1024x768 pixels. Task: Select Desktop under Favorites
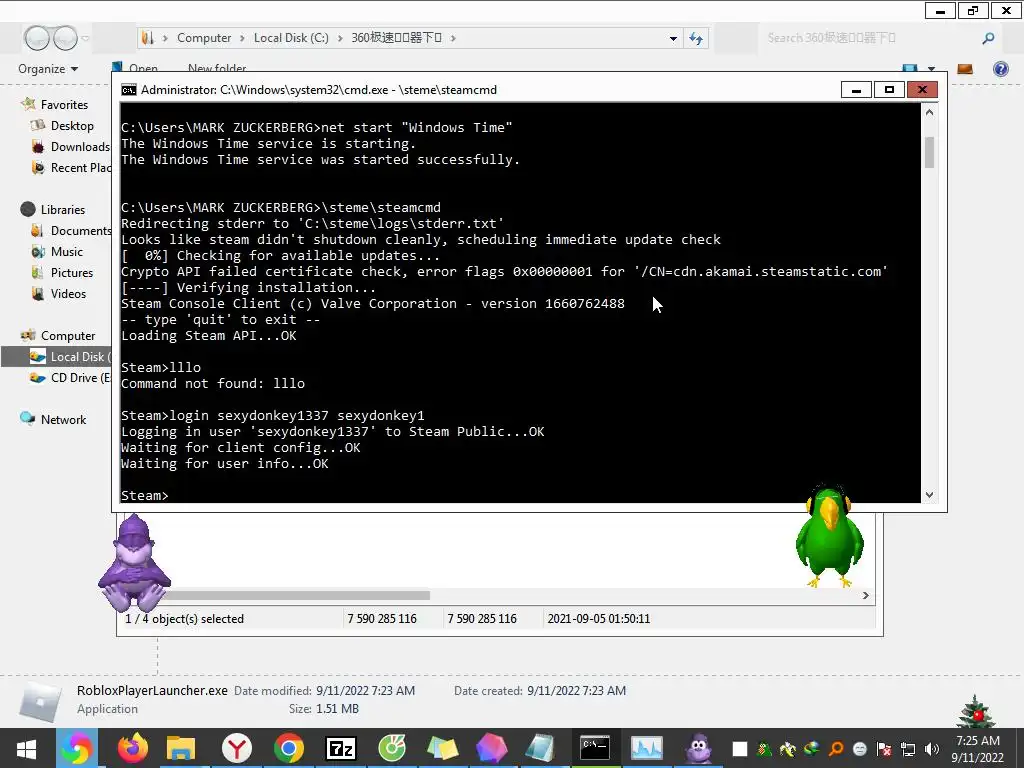coord(72,125)
